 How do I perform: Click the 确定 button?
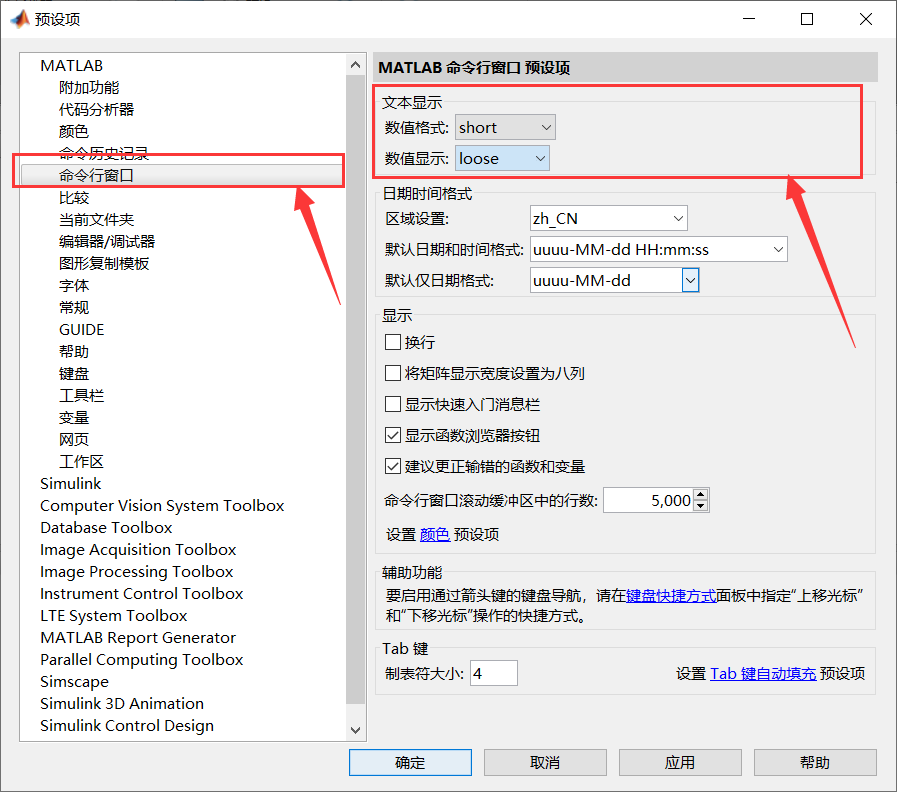pos(410,762)
